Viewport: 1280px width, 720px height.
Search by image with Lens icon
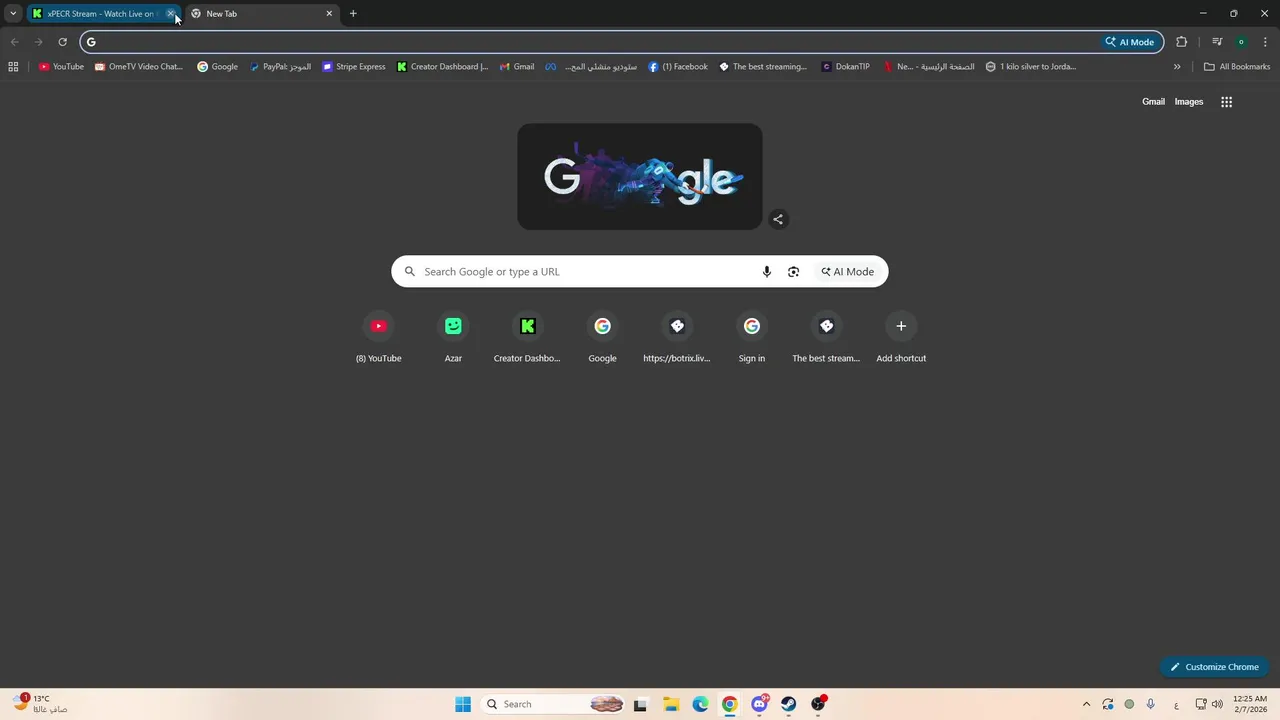click(794, 271)
